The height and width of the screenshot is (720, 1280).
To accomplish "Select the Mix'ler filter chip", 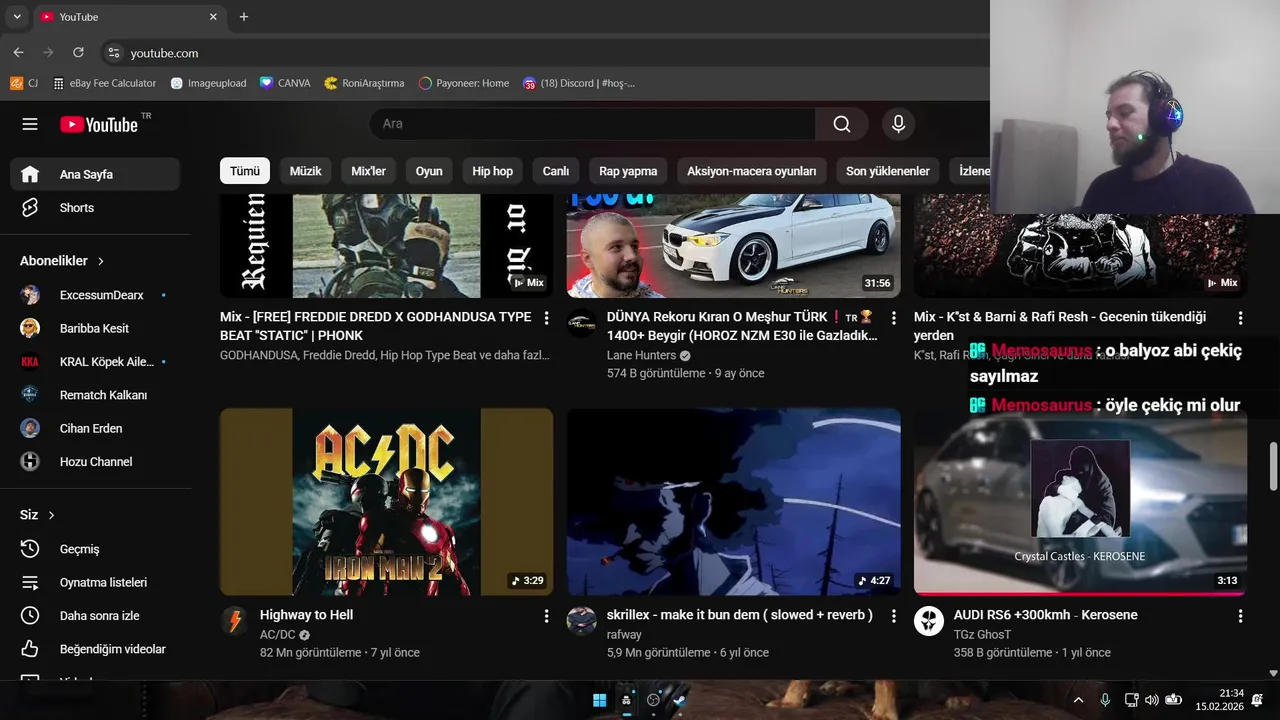I will pos(368,171).
